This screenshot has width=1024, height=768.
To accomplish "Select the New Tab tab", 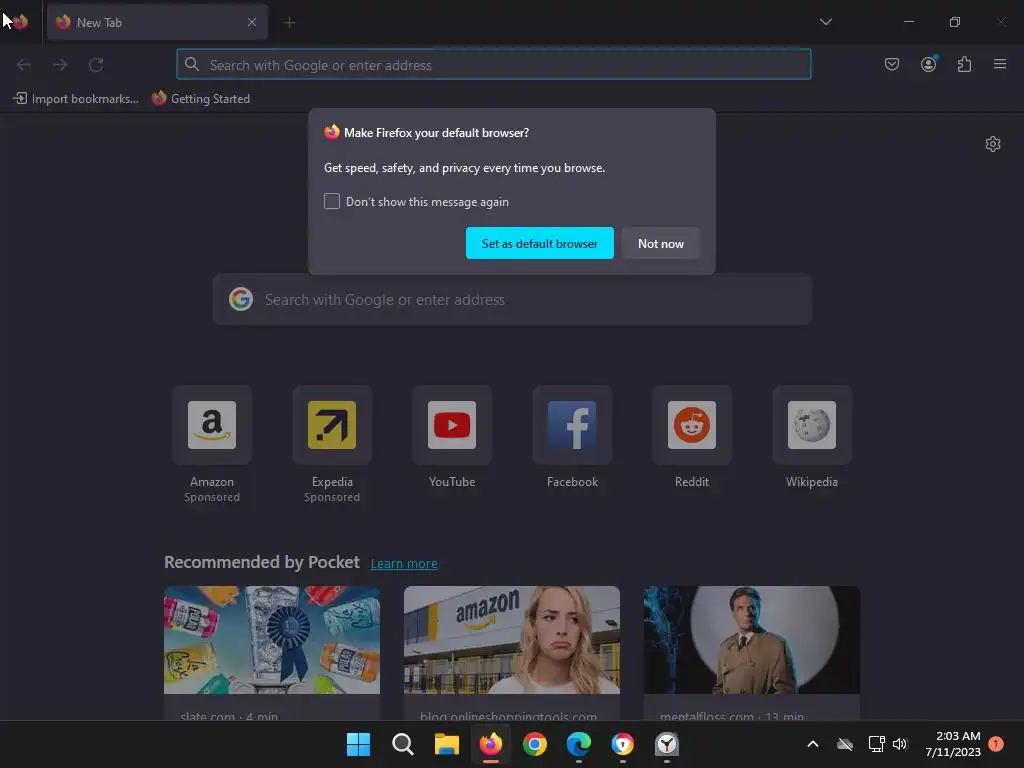I will [157, 22].
